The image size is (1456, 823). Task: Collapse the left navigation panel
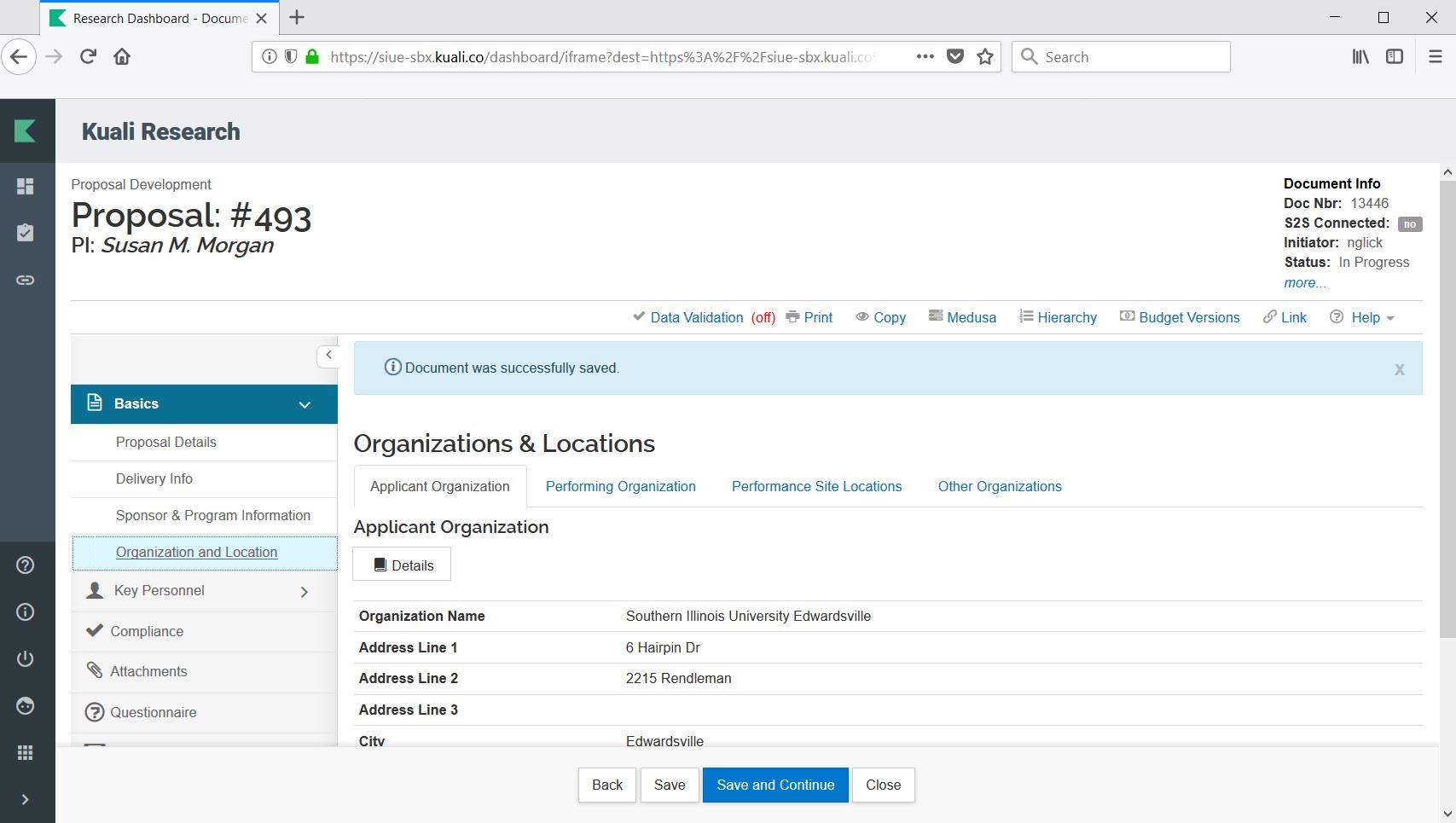[x=328, y=355]
